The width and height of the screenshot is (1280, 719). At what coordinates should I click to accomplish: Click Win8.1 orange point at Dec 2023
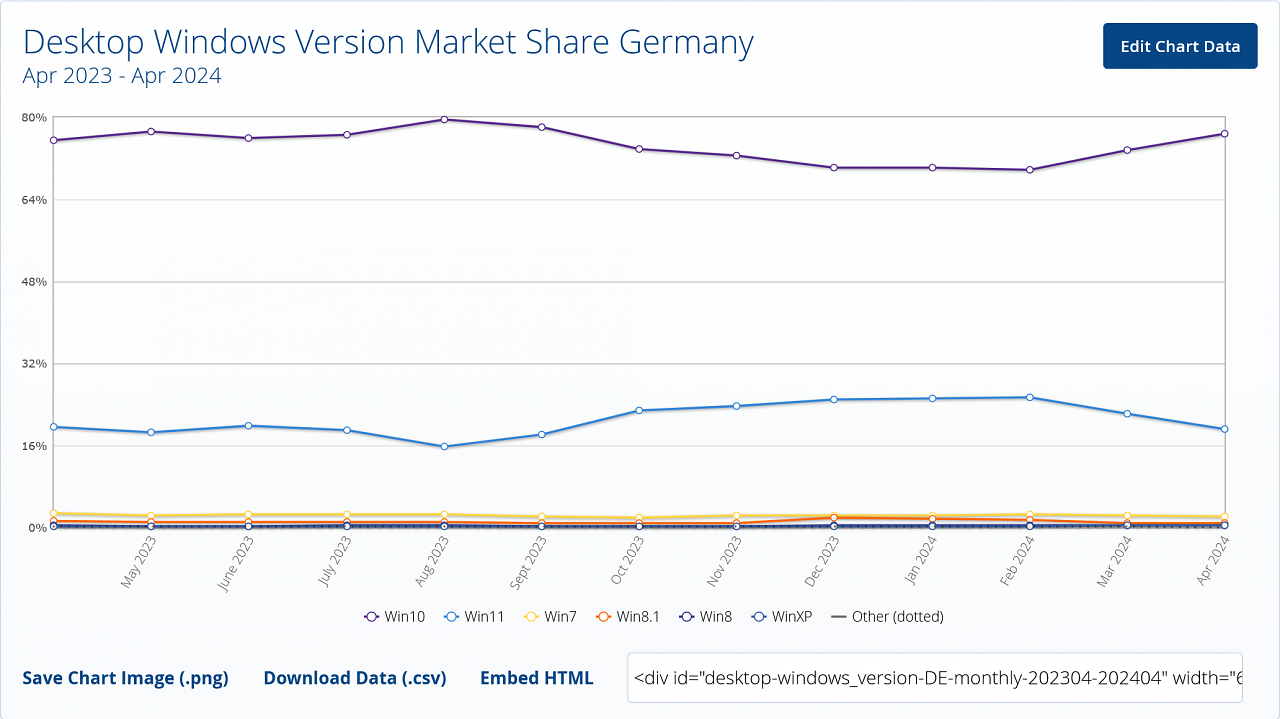tap(834, 517)
